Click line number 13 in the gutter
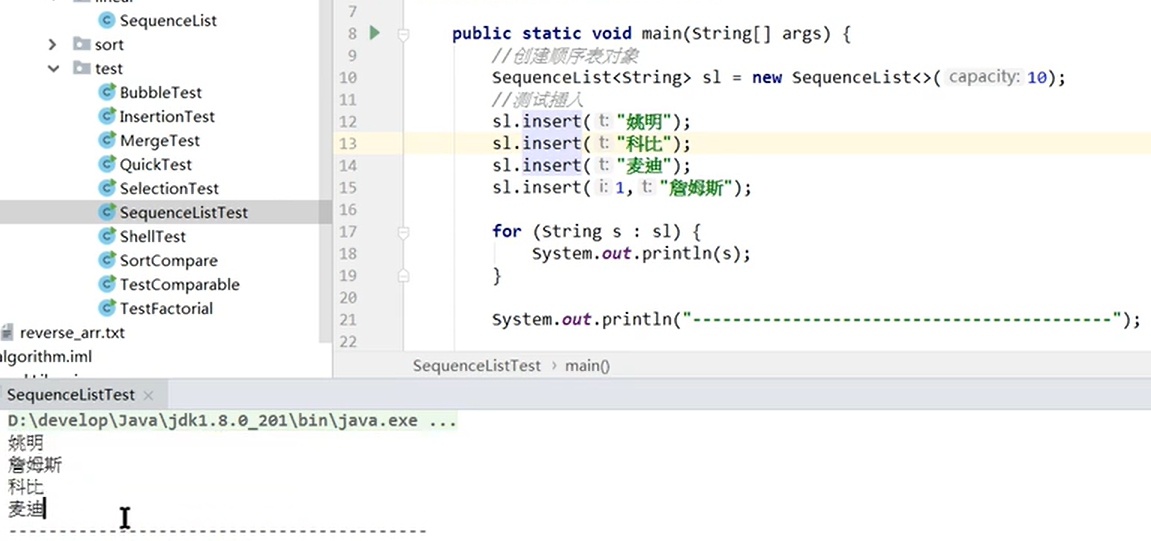Image resolution: width=1151 pixels, height=541 pixels. point(347,143)
